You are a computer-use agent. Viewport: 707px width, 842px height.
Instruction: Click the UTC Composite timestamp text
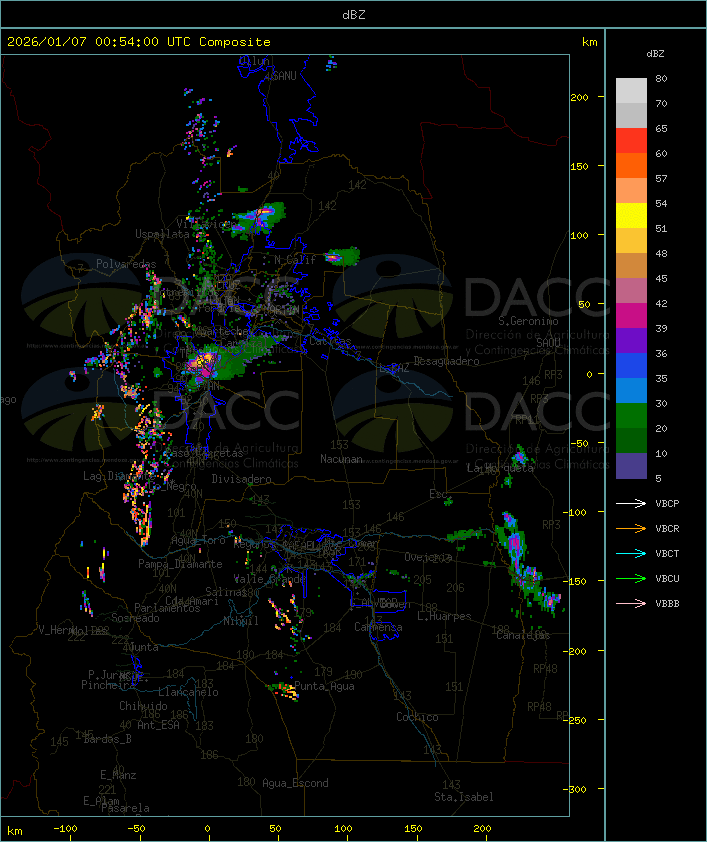[139, 42]
